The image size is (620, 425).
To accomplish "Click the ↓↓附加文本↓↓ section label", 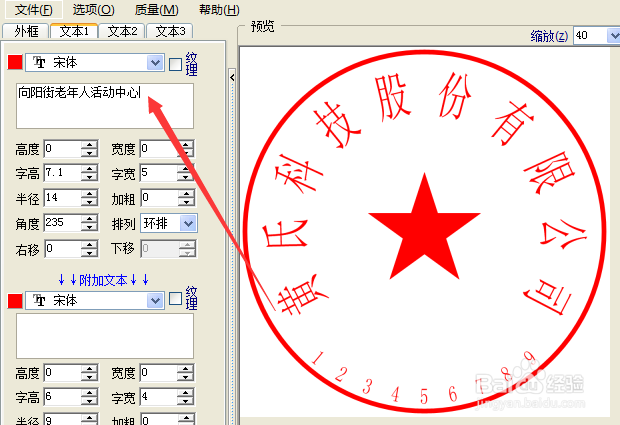I will (x=103, y=280).
